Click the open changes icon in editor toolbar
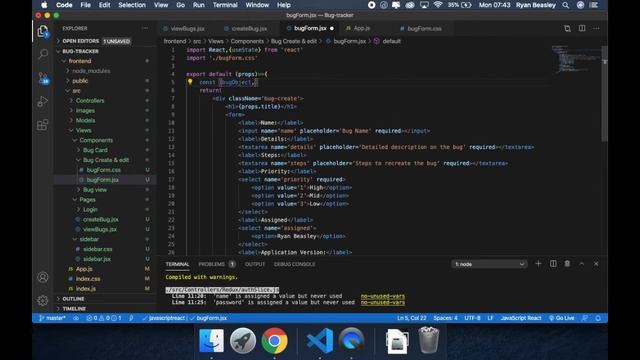This screenshot has height=360, width=640. point(567,28)
